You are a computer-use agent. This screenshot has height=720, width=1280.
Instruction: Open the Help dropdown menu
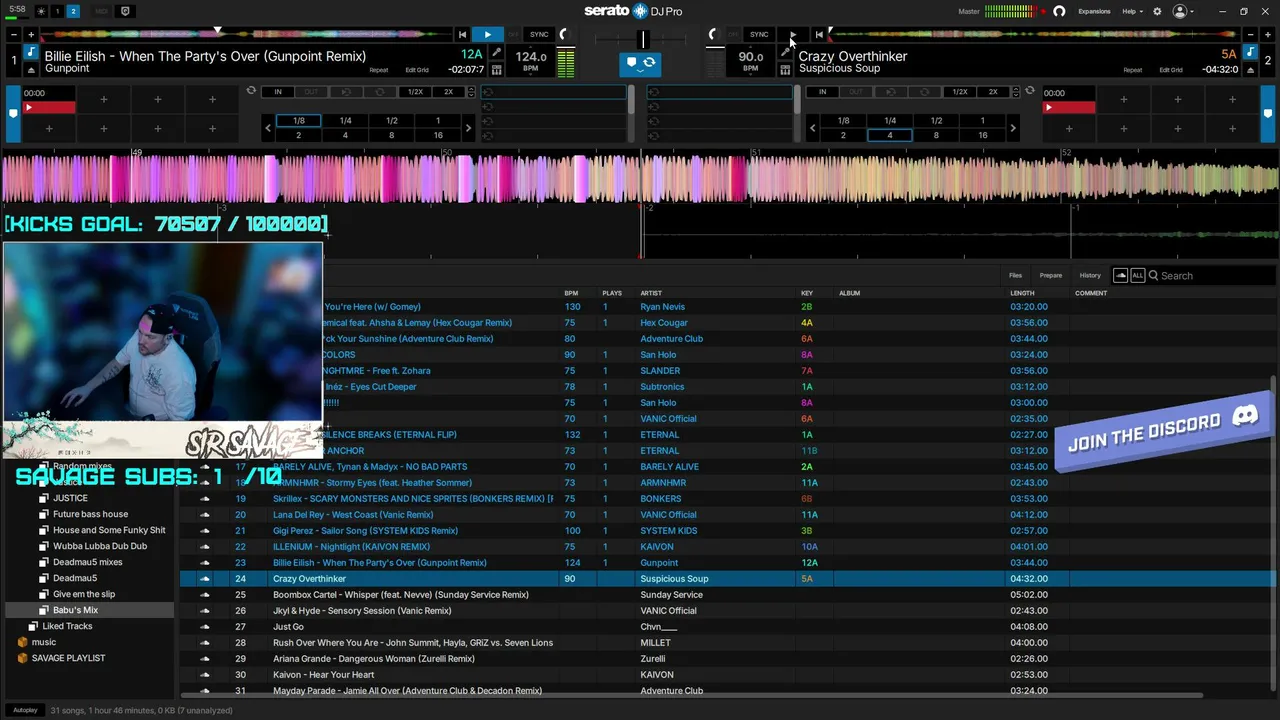pyautogui.click(x=1131, y=11)
